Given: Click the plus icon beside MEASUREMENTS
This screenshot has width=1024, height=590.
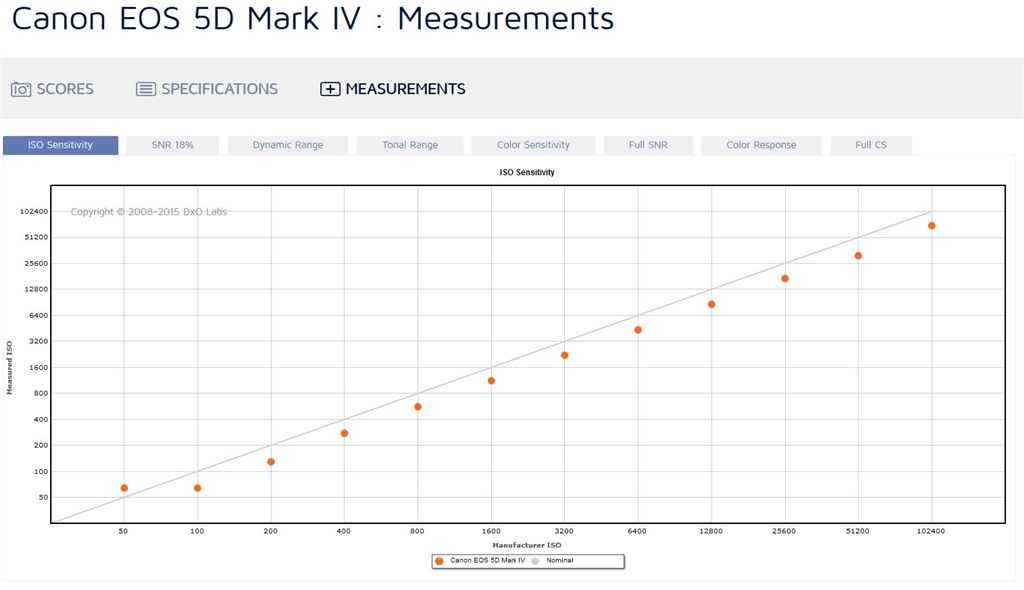Looking at the screenshot, I should pyautogui.click(x=330, y=89).
